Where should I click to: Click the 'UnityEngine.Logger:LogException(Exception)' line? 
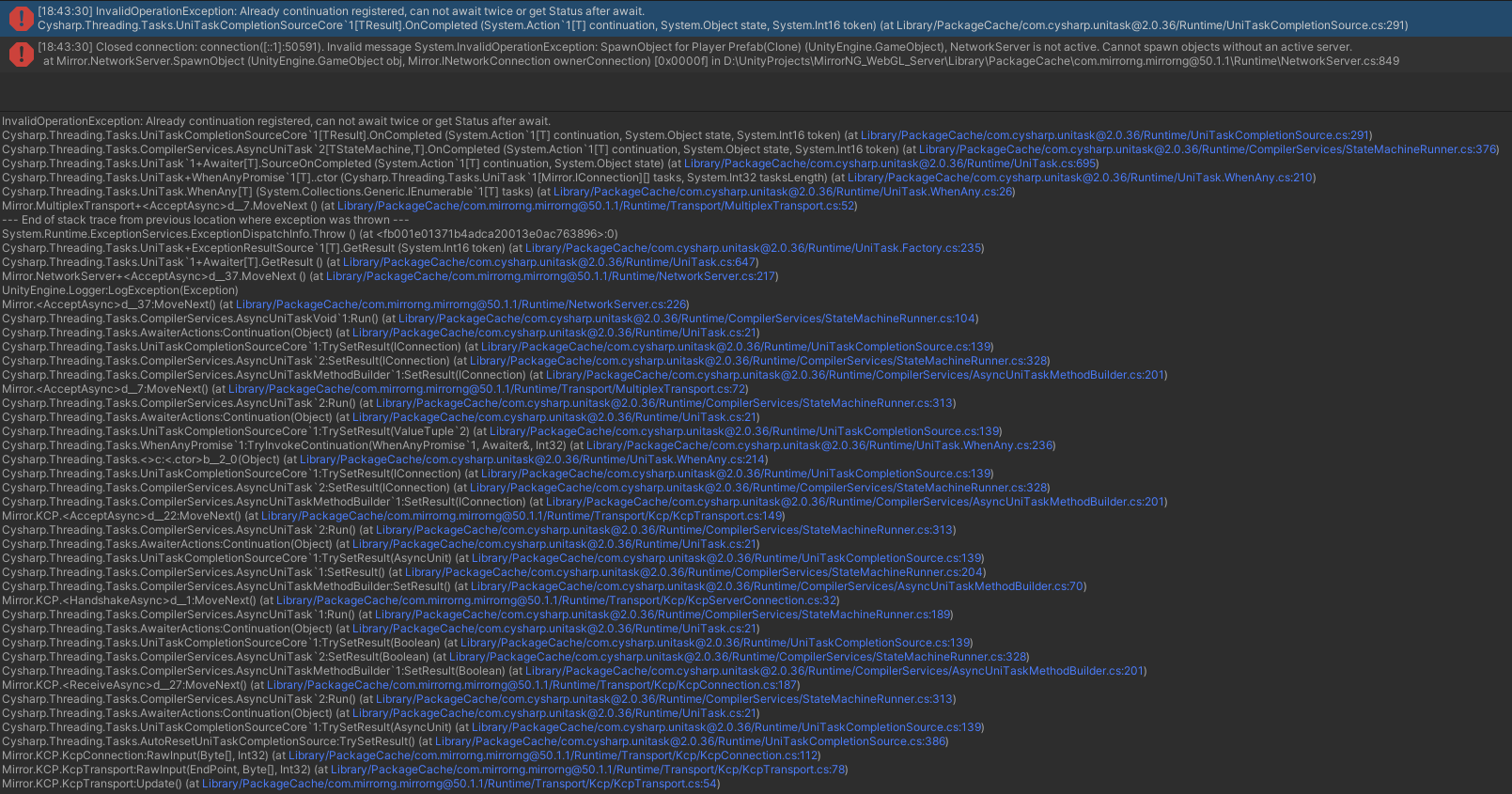coord(120,290)
